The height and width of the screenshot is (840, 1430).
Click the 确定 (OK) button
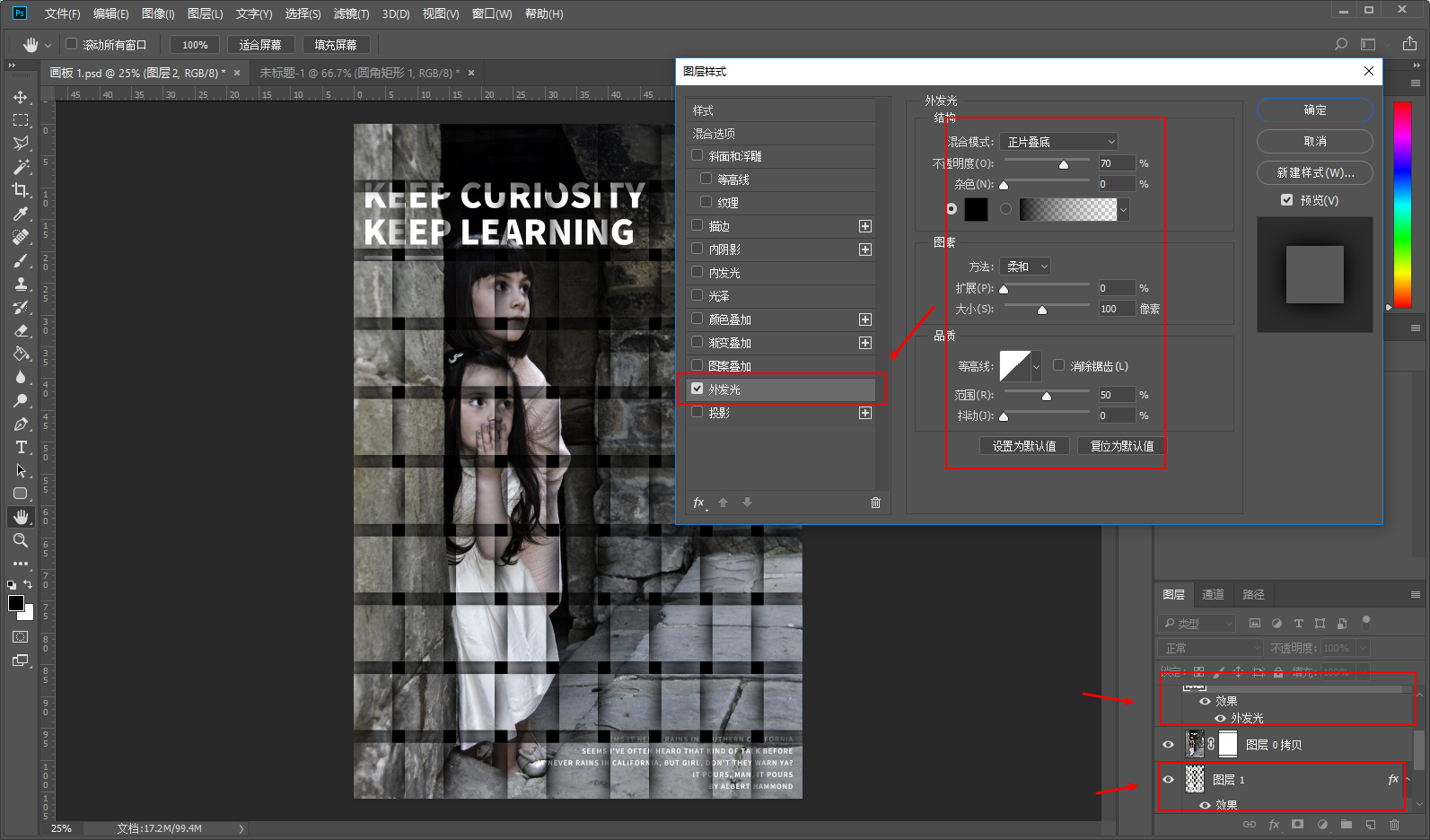point(1314,109)
